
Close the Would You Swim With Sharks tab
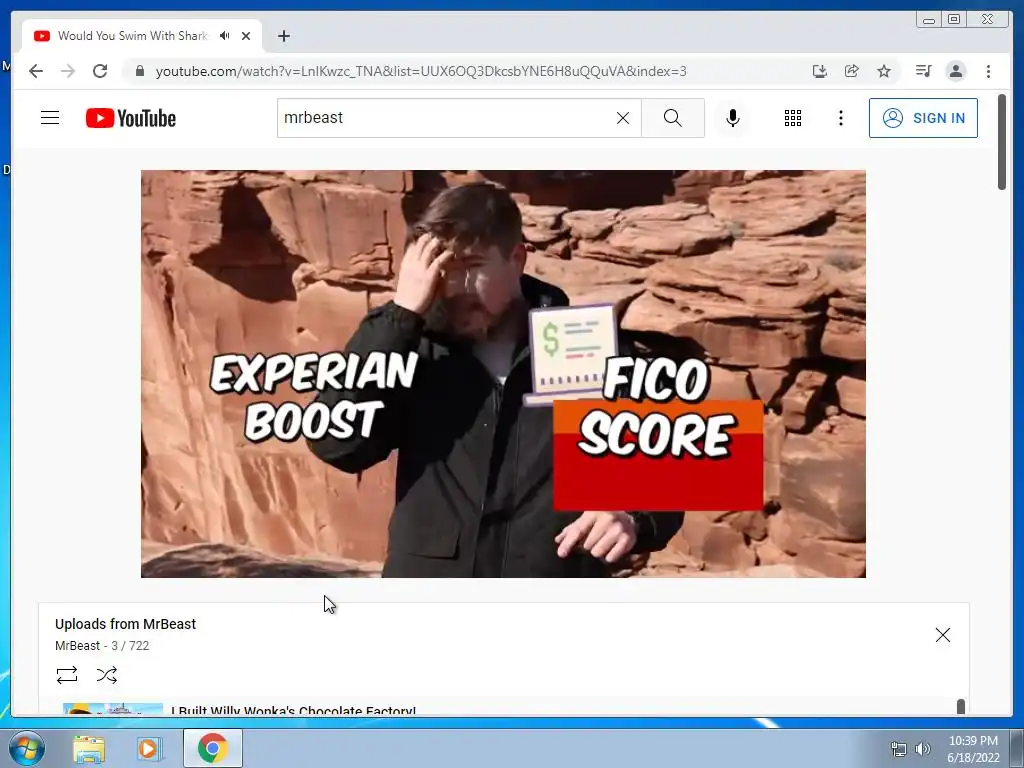click(246, 36)
